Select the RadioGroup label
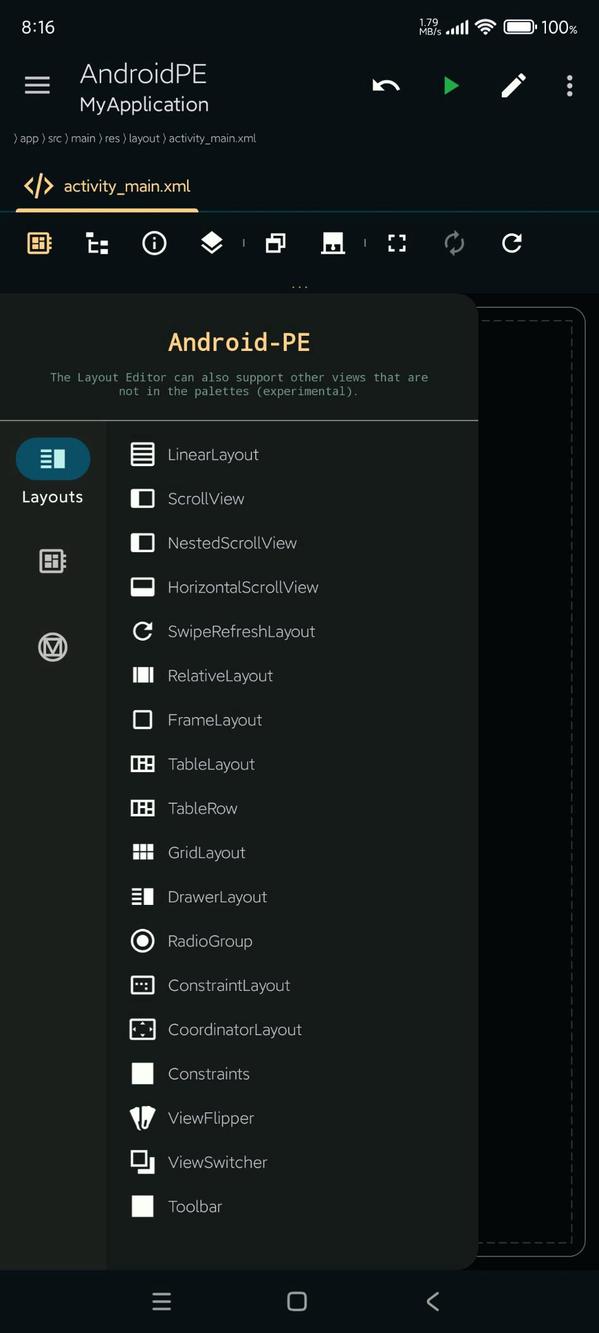The width and height of the screenshot is (599, 1333). tap(210, 941)
